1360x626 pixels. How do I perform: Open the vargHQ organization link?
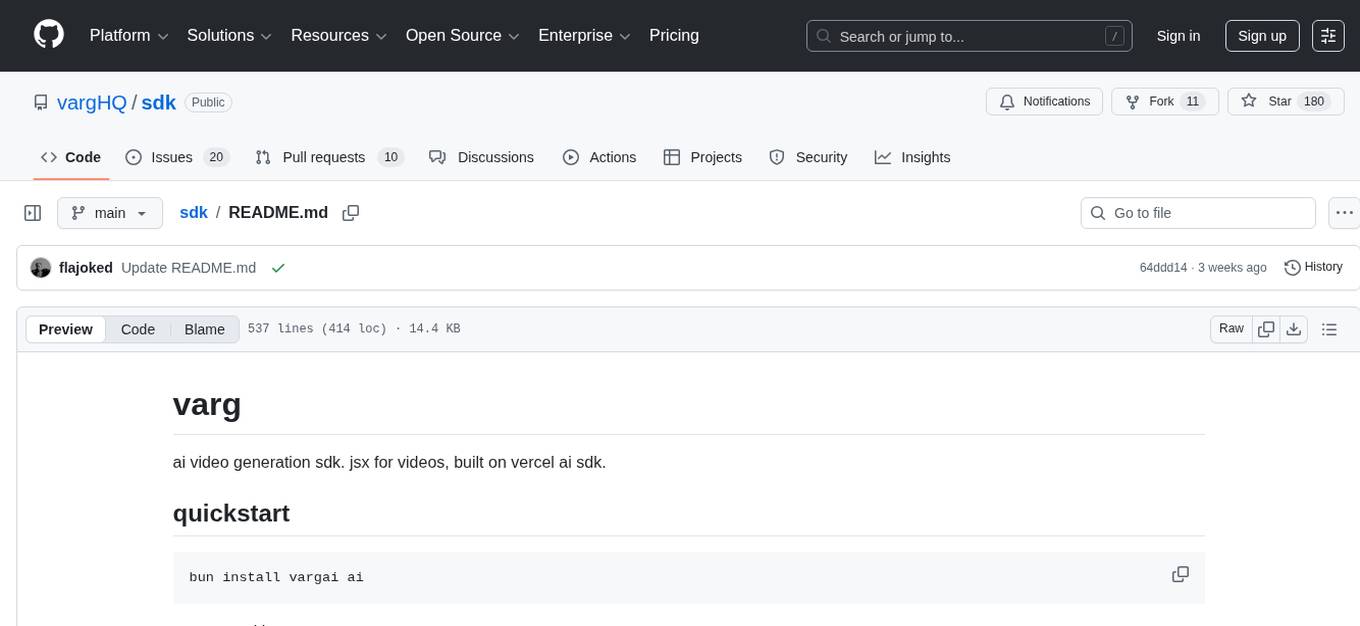coord(91,102)
